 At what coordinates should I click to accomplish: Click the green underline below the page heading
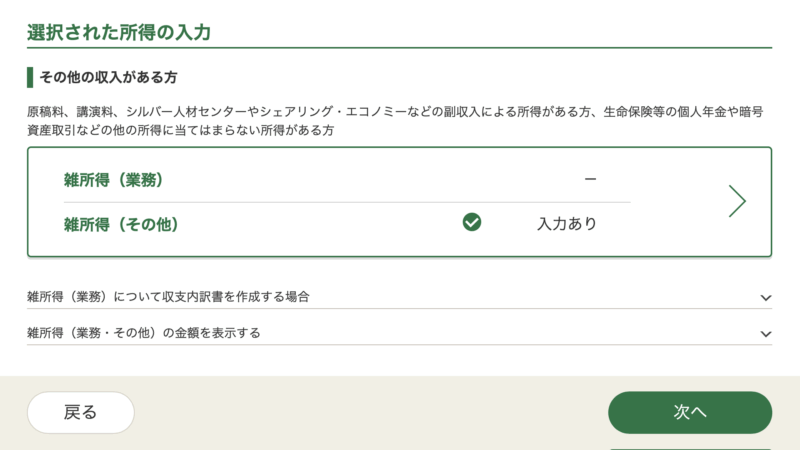399,47
